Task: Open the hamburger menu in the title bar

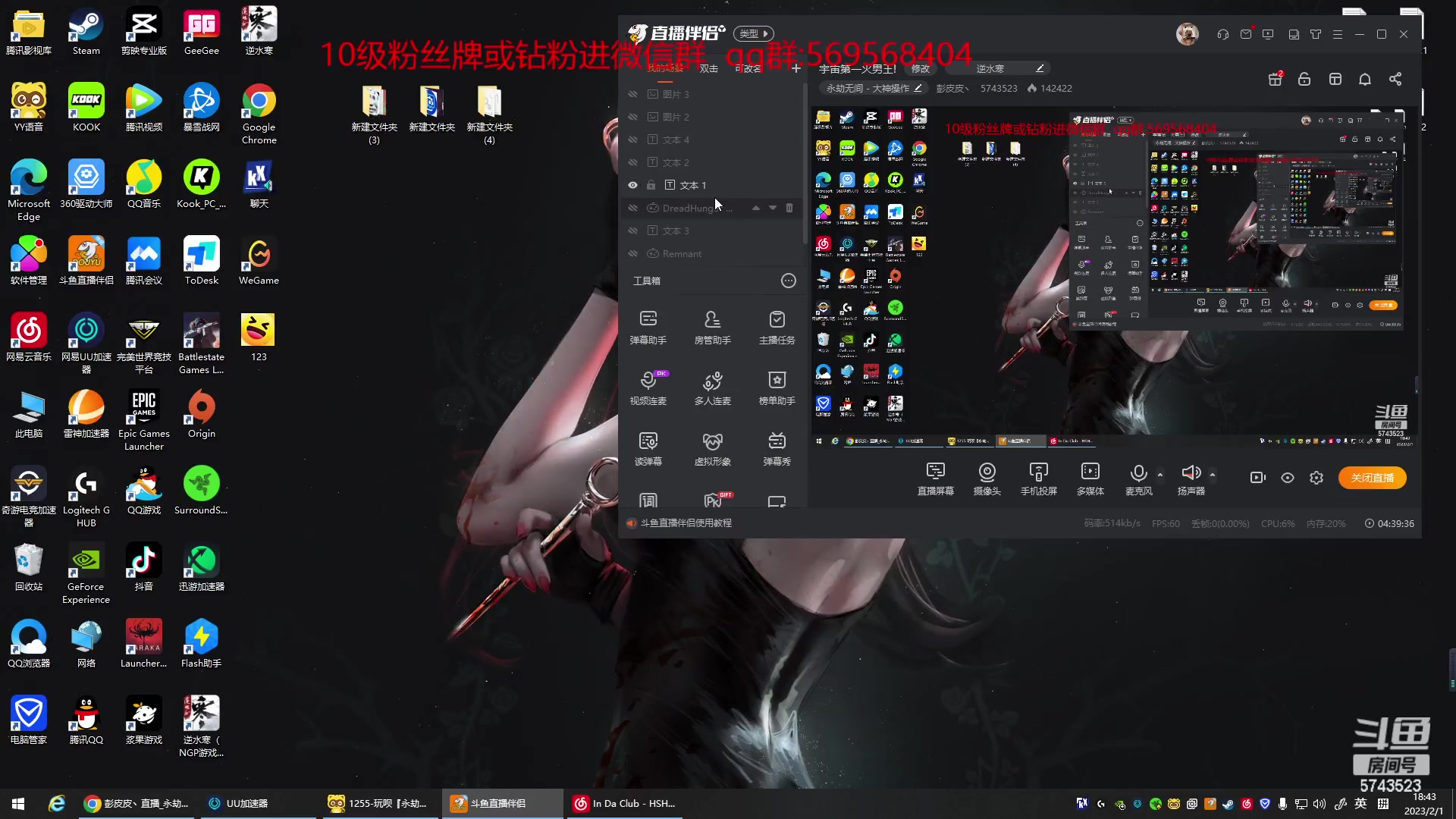Action: (1338, 34)
